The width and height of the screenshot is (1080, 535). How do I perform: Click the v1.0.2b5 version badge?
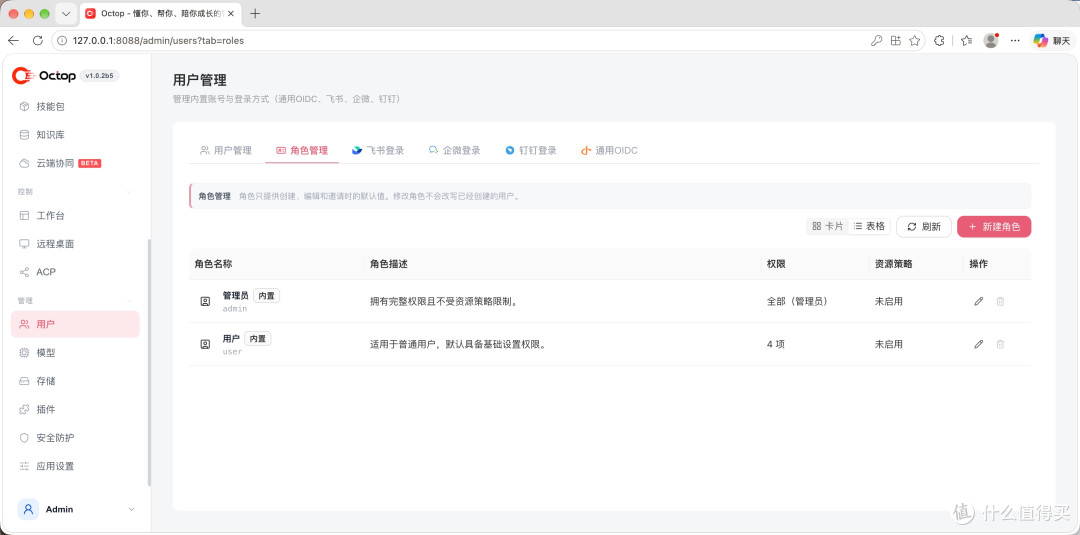coord(100,76)
